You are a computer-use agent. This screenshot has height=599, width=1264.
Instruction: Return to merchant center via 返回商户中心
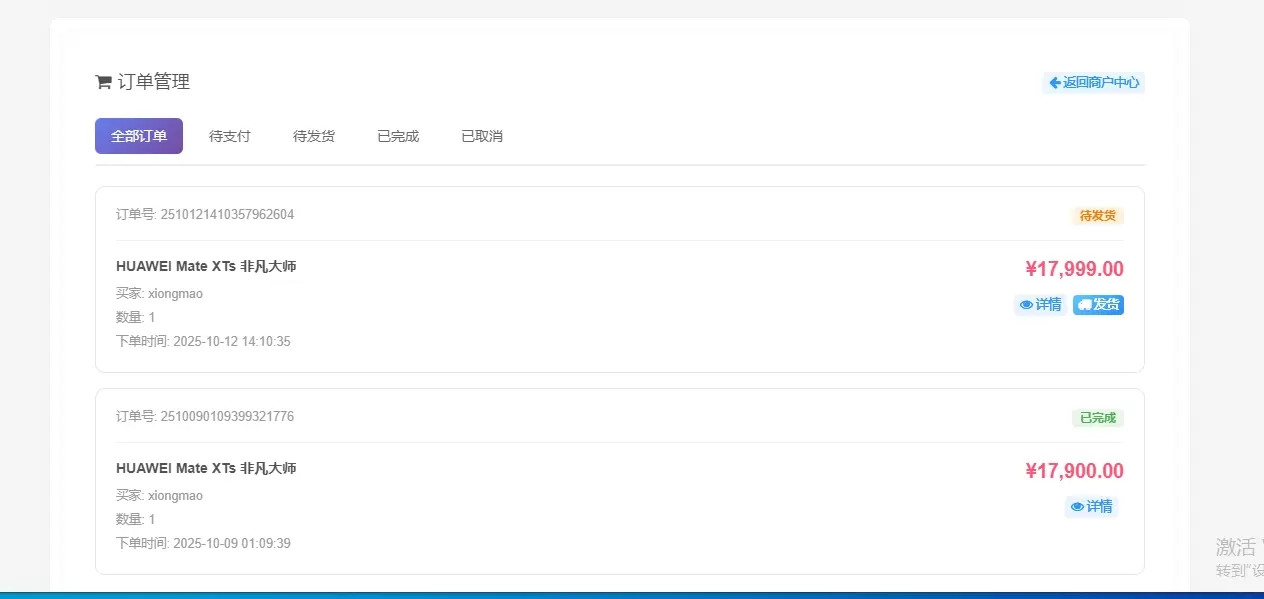[1093, 82]
